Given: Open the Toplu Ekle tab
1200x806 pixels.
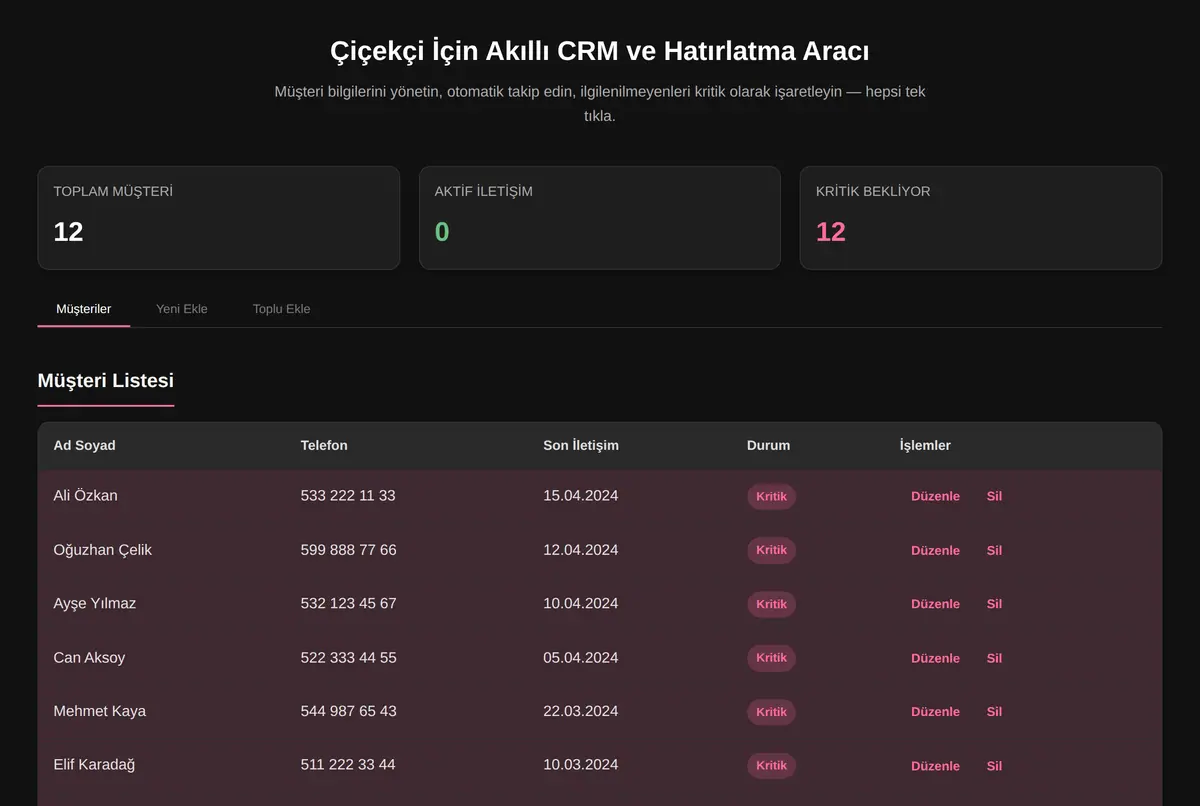Looking at the screenshot, I should [281, 309].
